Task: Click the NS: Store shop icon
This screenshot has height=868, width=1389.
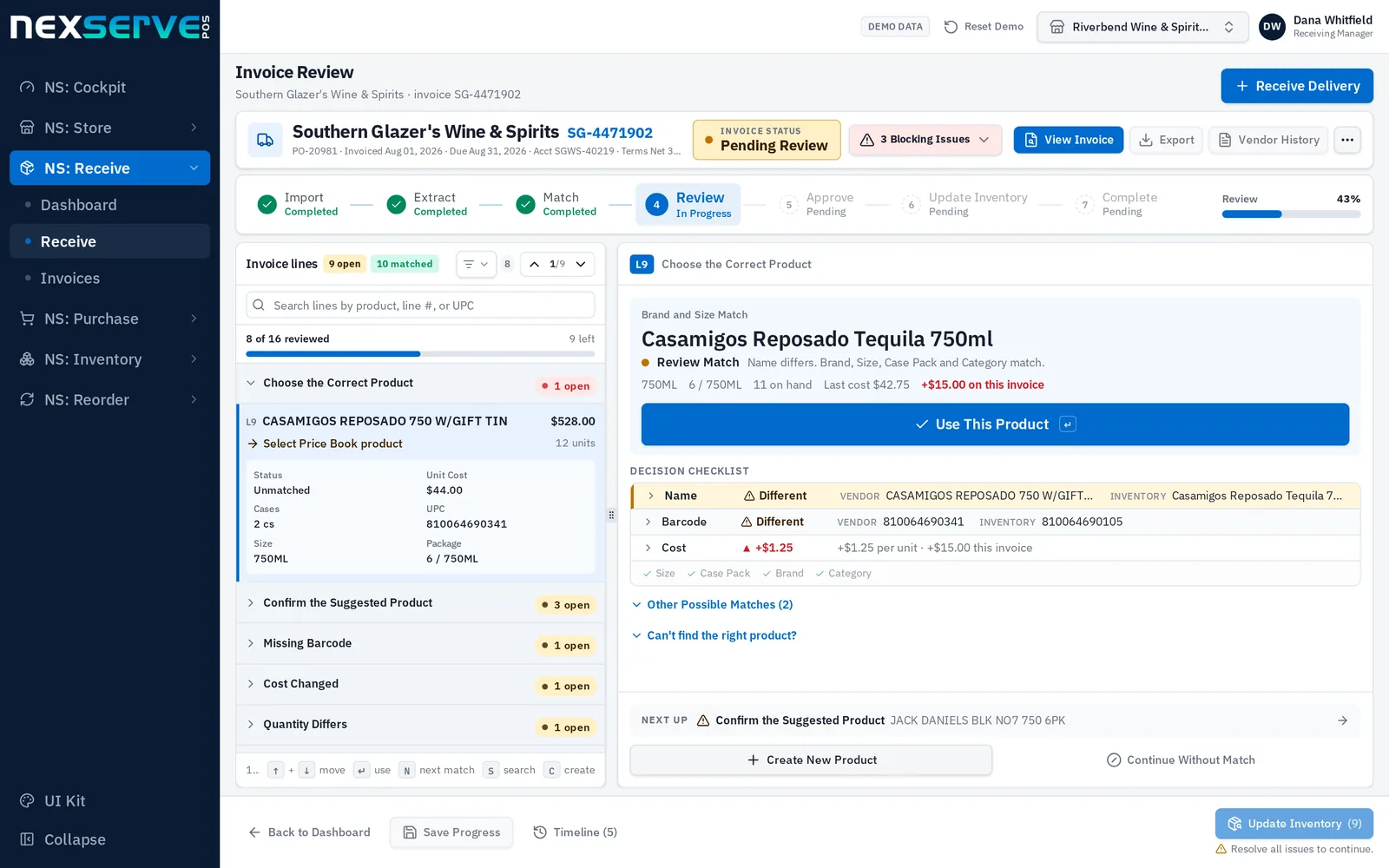Action: click(x=27, y=128)
